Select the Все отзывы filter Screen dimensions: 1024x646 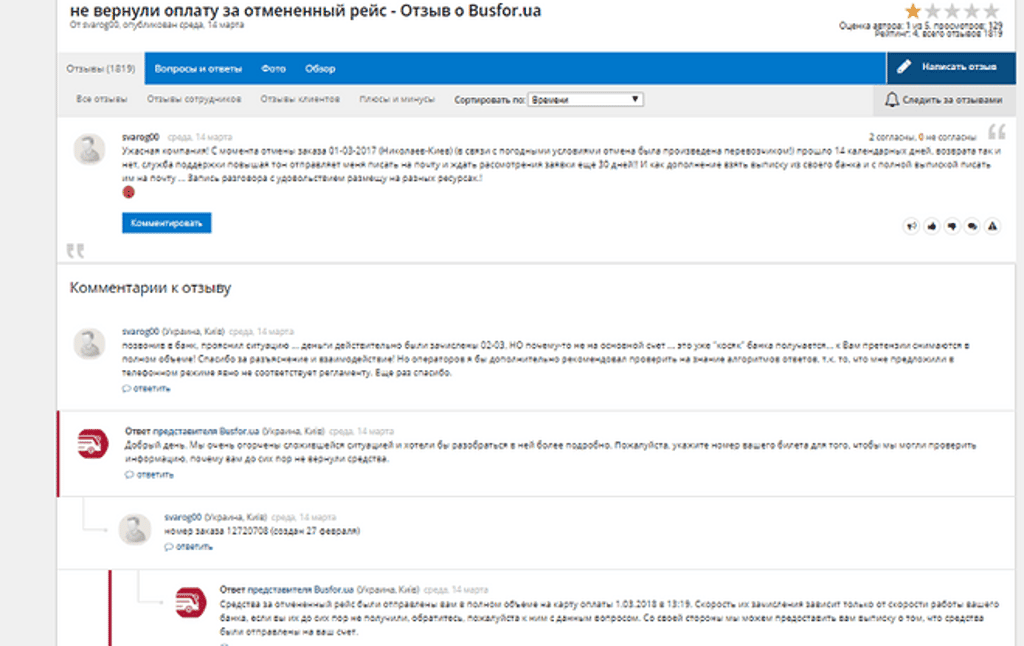tap(102, 99)
